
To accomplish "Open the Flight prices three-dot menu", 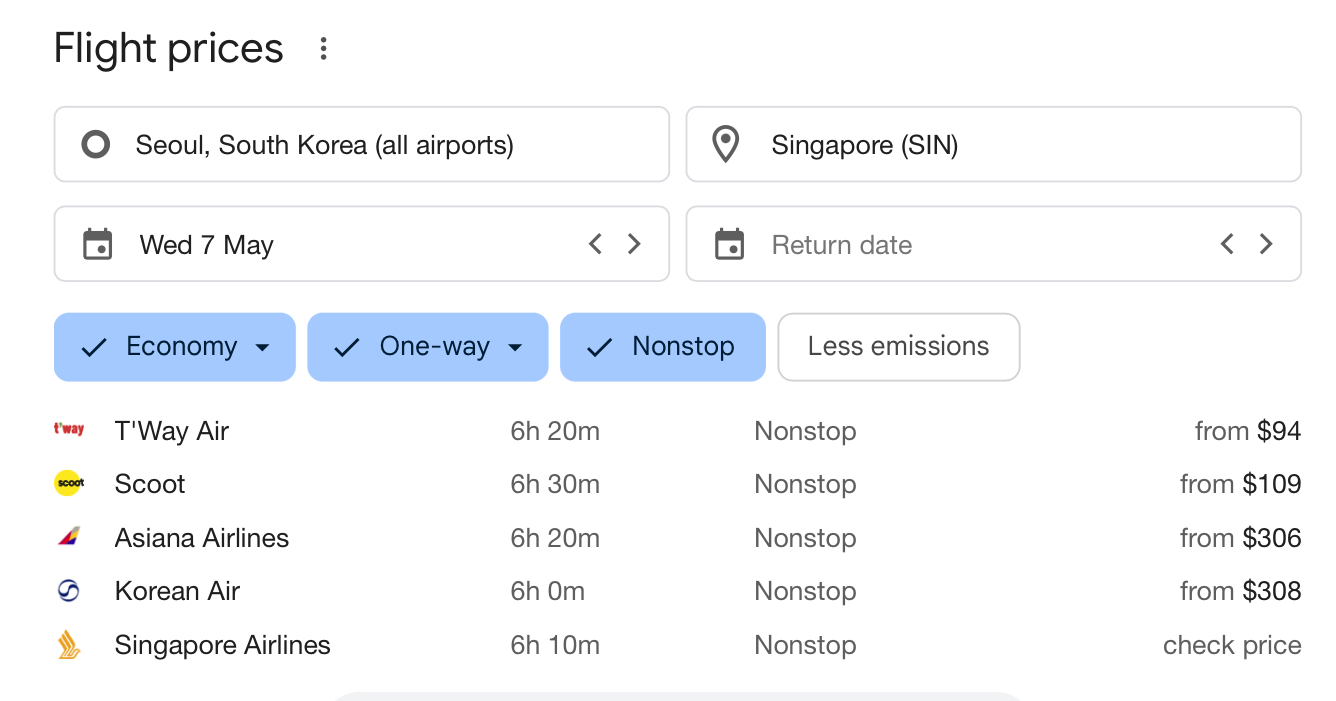I will click(x=323, y=49).
